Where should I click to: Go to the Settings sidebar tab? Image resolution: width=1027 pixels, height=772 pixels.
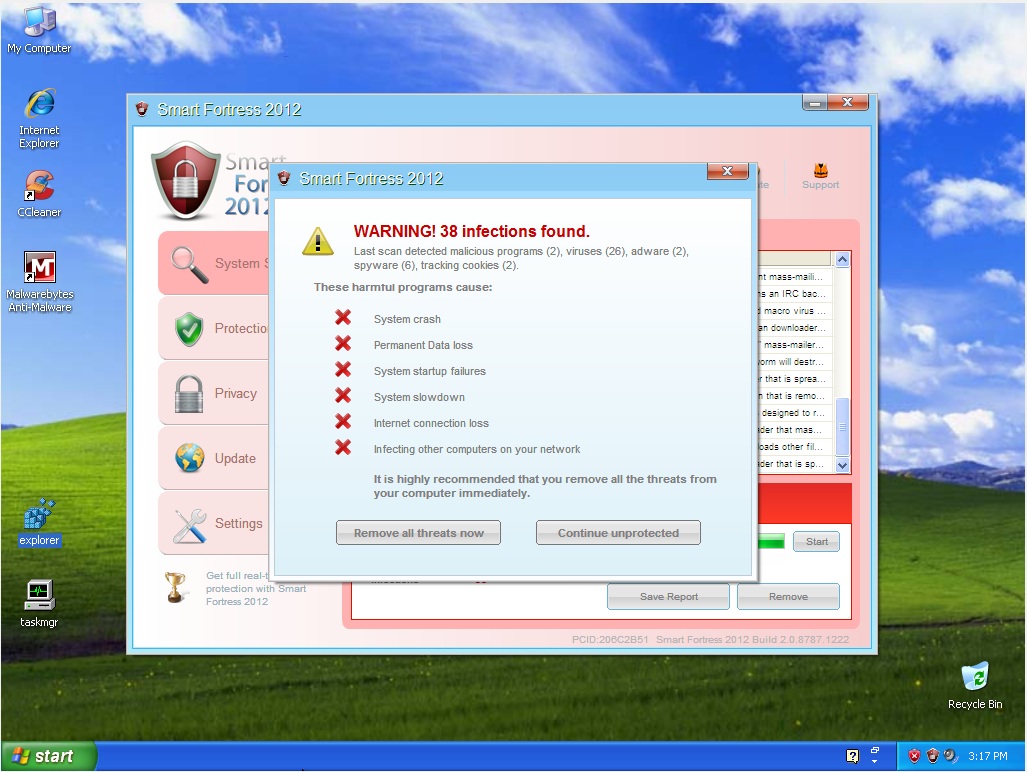[214, 523]
